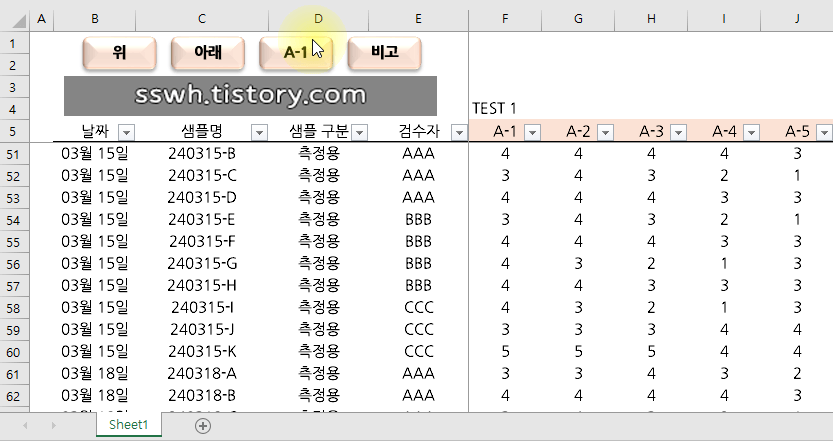The height and width of the screenshot is (441, 833).
Task: Select column A header
Action: 41,20
